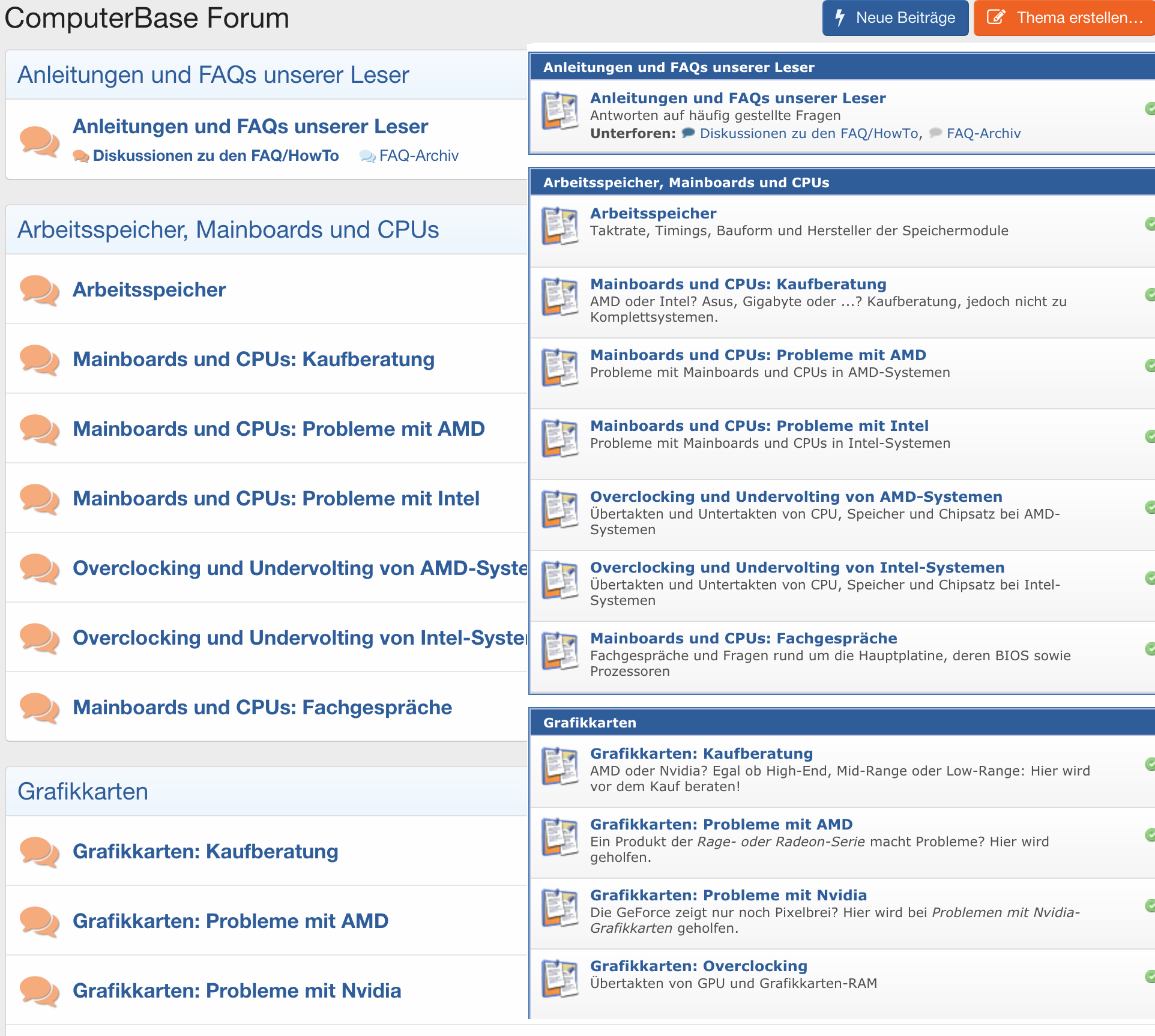Click the small icon before Diskussionen zu den FAQ/HowTo

point(80,157)
